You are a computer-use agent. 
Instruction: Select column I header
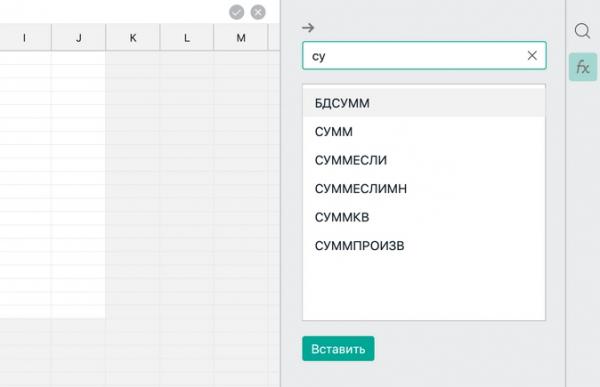25,38
